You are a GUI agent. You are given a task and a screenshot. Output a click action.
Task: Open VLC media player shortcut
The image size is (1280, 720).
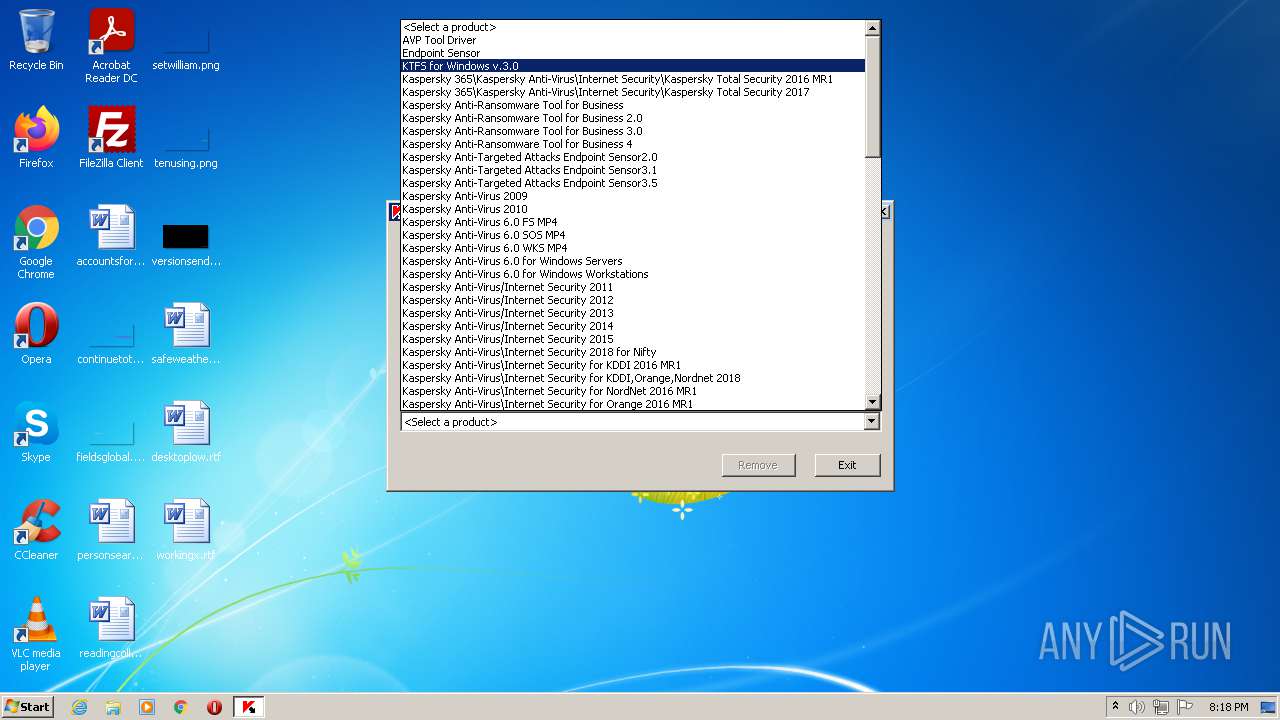(x=36, y=634)
